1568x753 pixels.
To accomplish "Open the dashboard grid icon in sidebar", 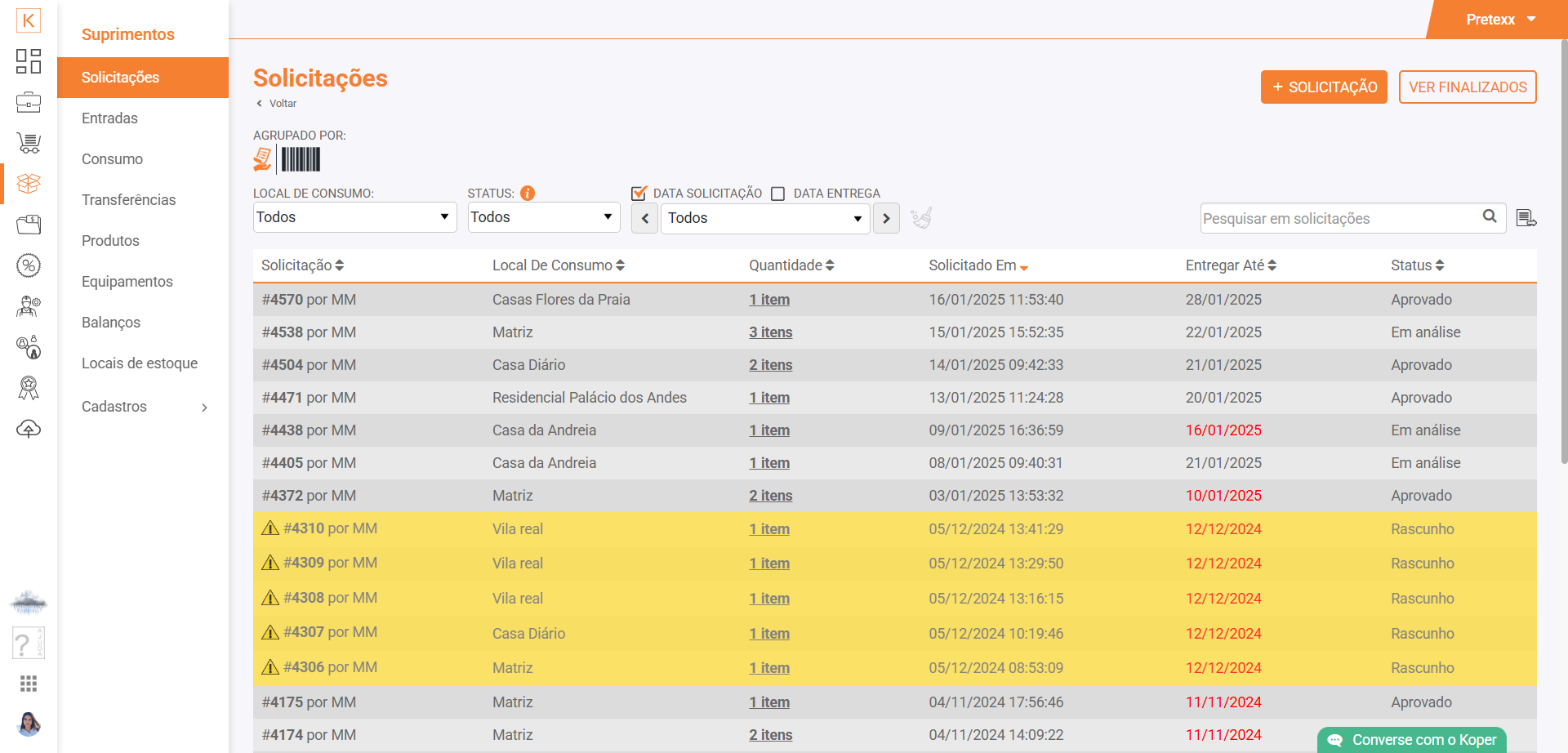I will 29,61.
